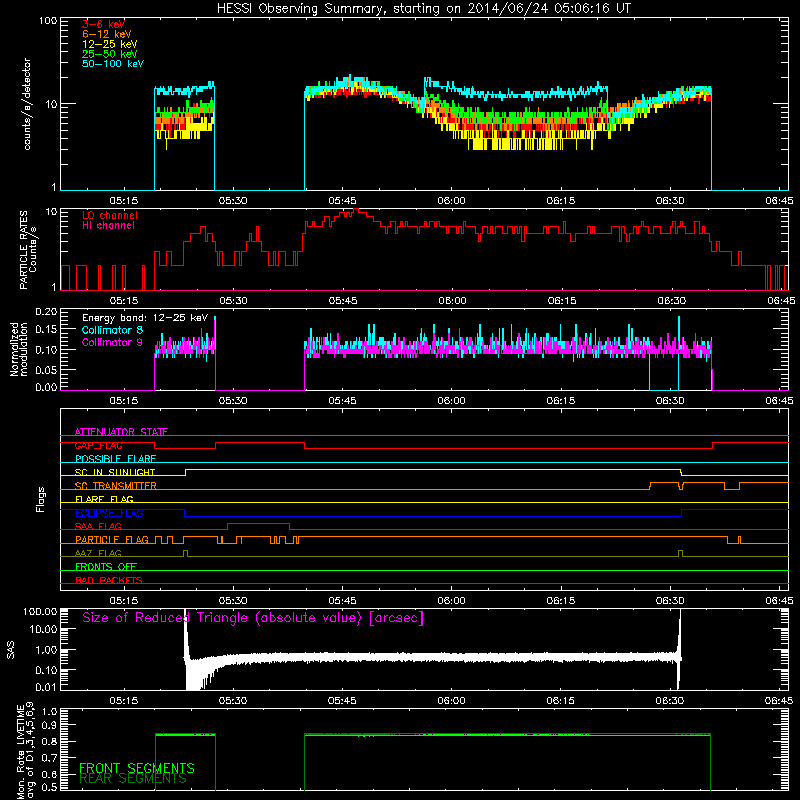Viewport: 800px width, 800px height.
Task: Click the BAD_PACKETS flag label
Action: 109,580
